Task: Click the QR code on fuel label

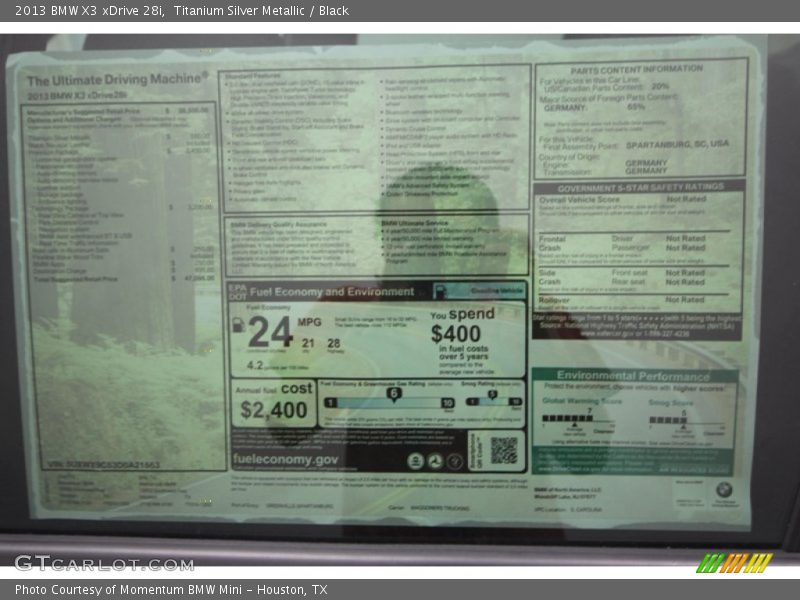Action: [504, 450]
